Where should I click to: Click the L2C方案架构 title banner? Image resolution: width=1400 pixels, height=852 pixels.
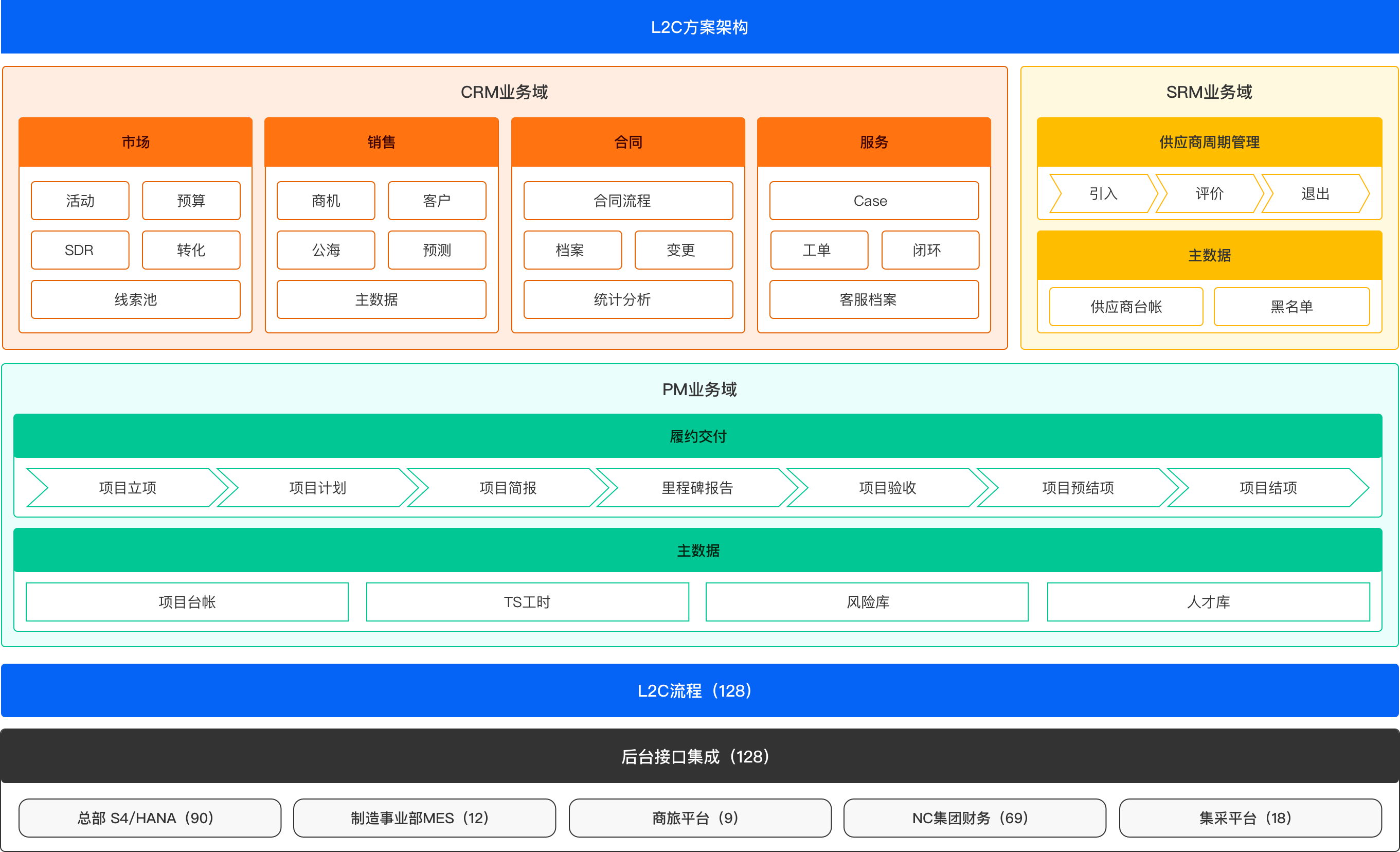point(699,27)
